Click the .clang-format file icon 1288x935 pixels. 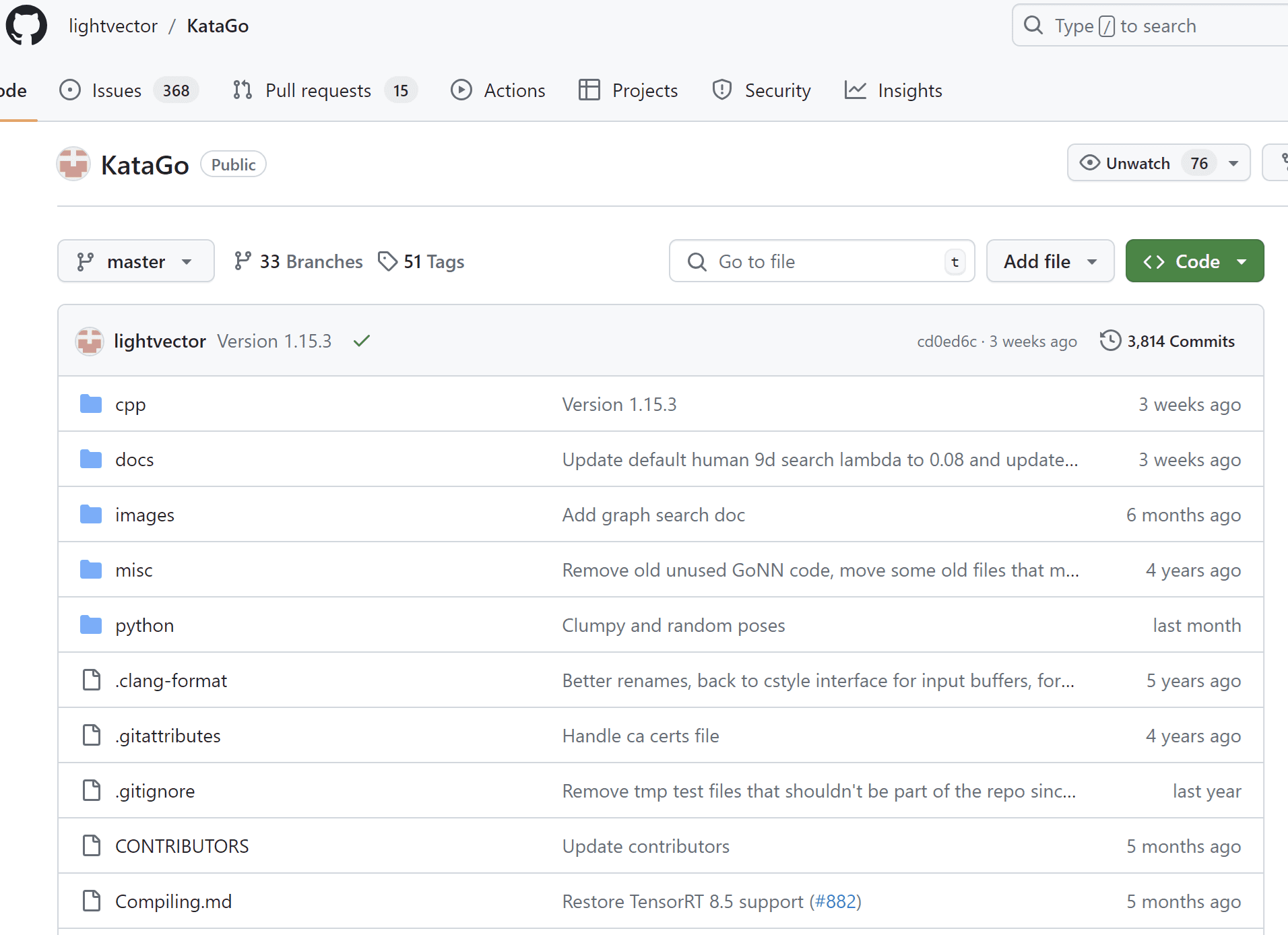[x=92, y=680]
